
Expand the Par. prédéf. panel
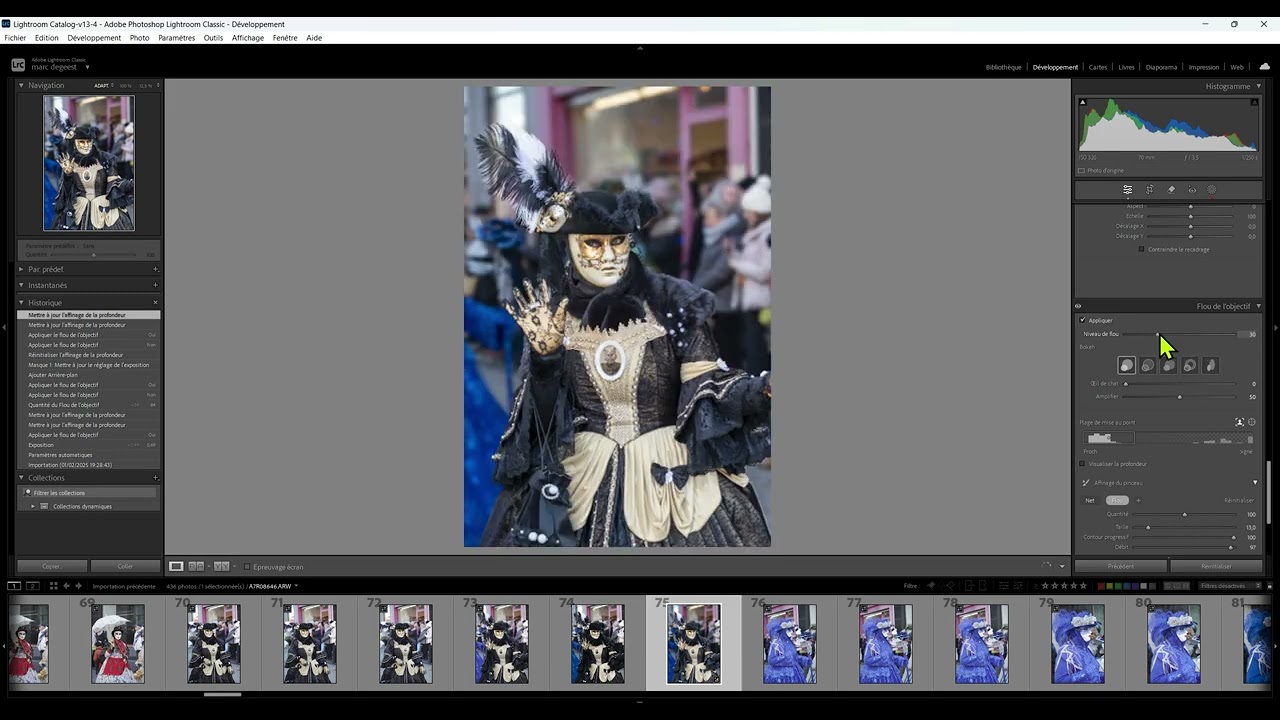point(22,269)
